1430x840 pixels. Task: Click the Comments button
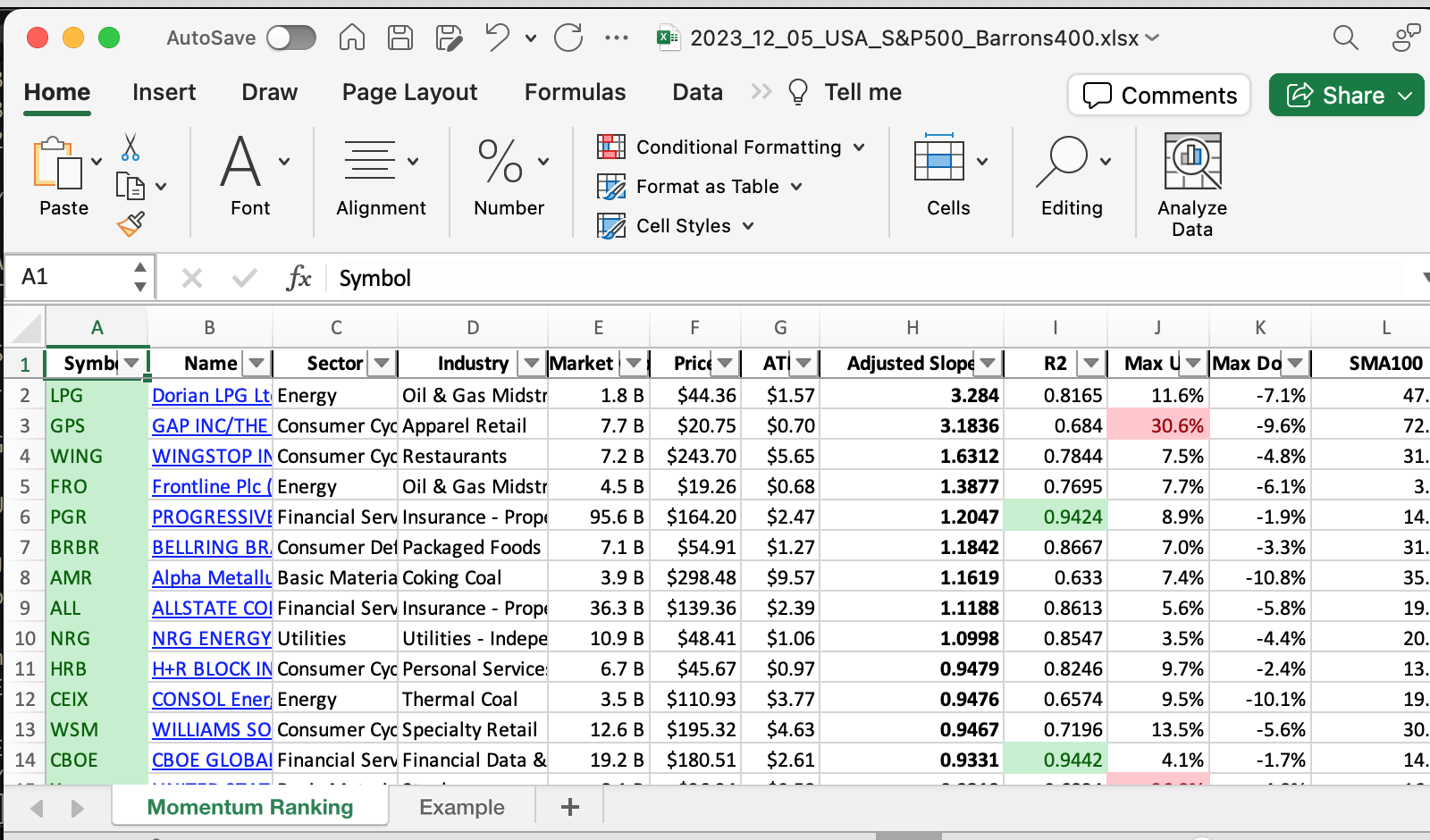1159,95
